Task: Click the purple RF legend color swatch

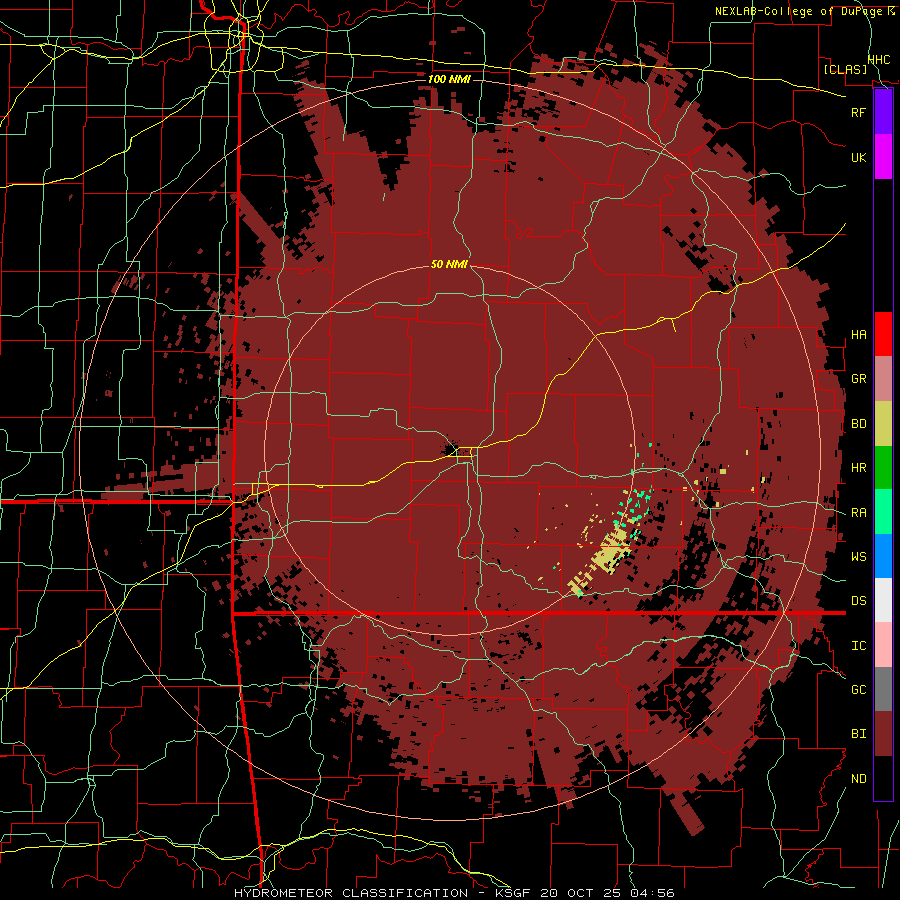Action: 883,112
